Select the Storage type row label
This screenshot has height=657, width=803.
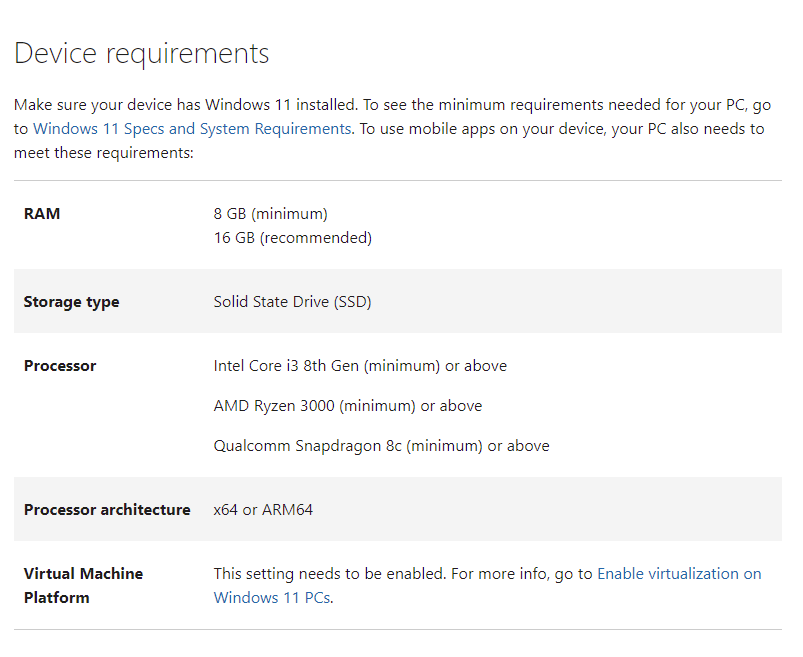pyautogui.click(x=71, y=302)
